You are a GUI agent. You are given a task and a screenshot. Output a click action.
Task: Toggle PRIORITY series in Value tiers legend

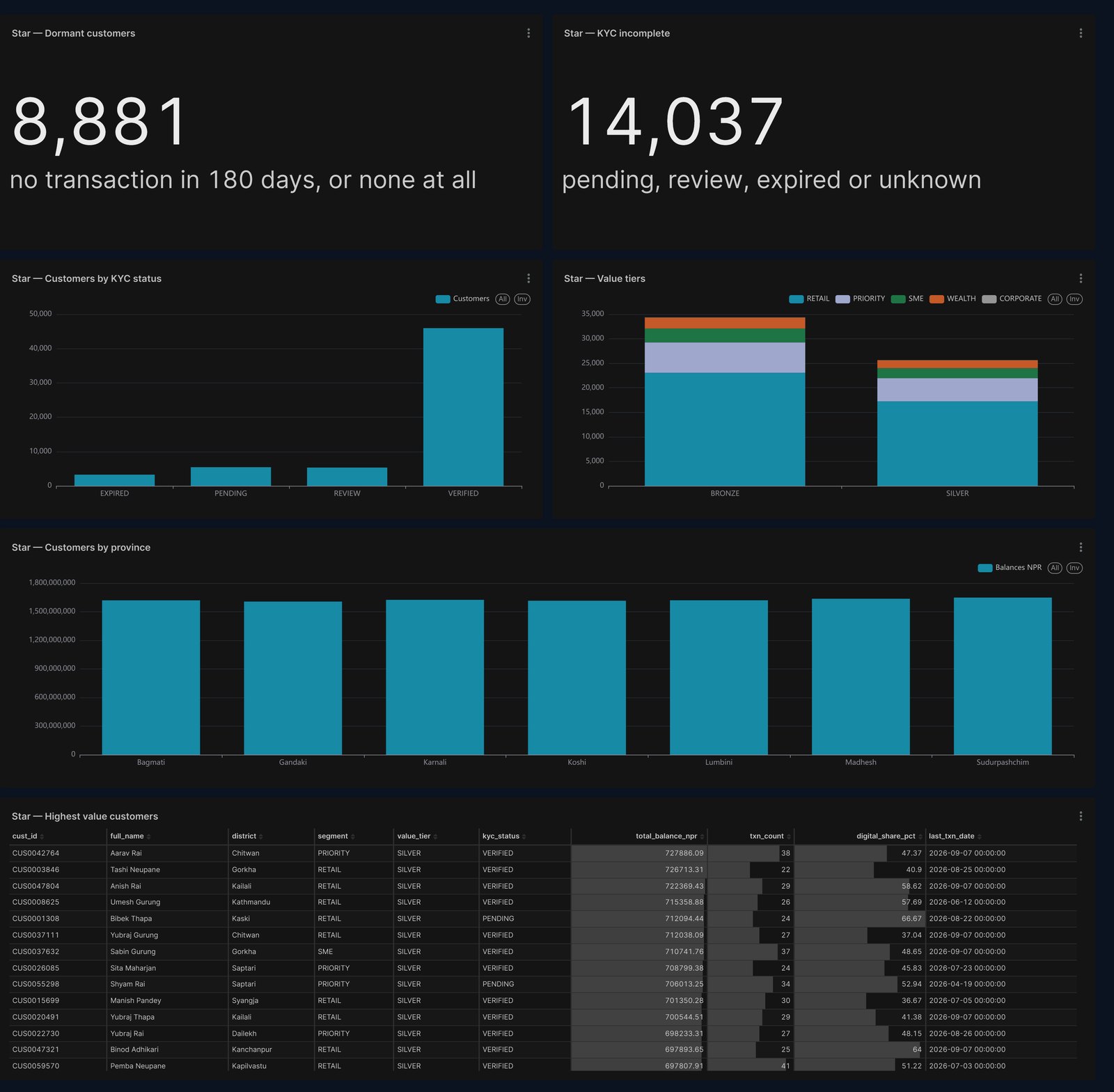point(861,299)
